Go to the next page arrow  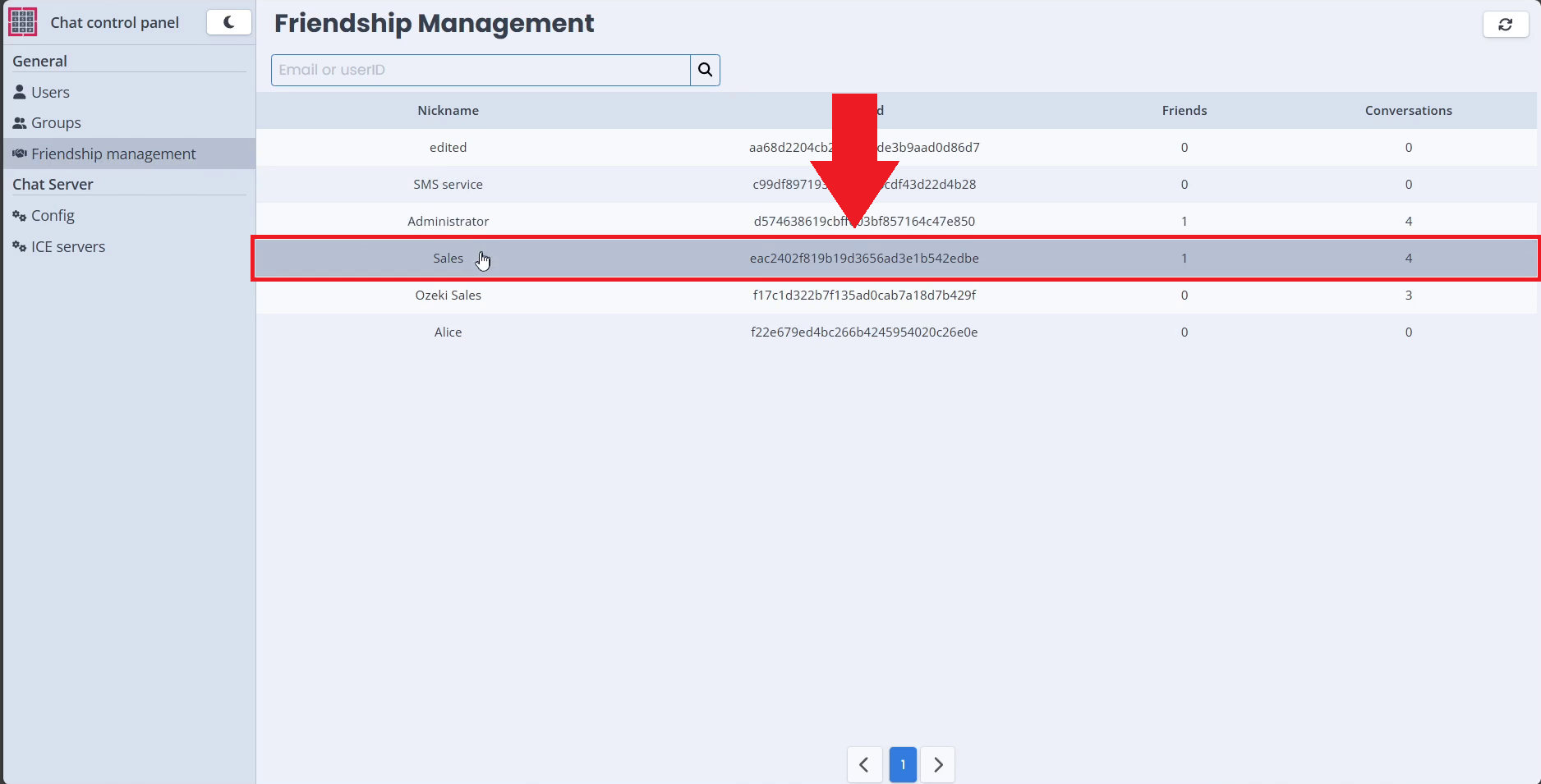(938, 764)
